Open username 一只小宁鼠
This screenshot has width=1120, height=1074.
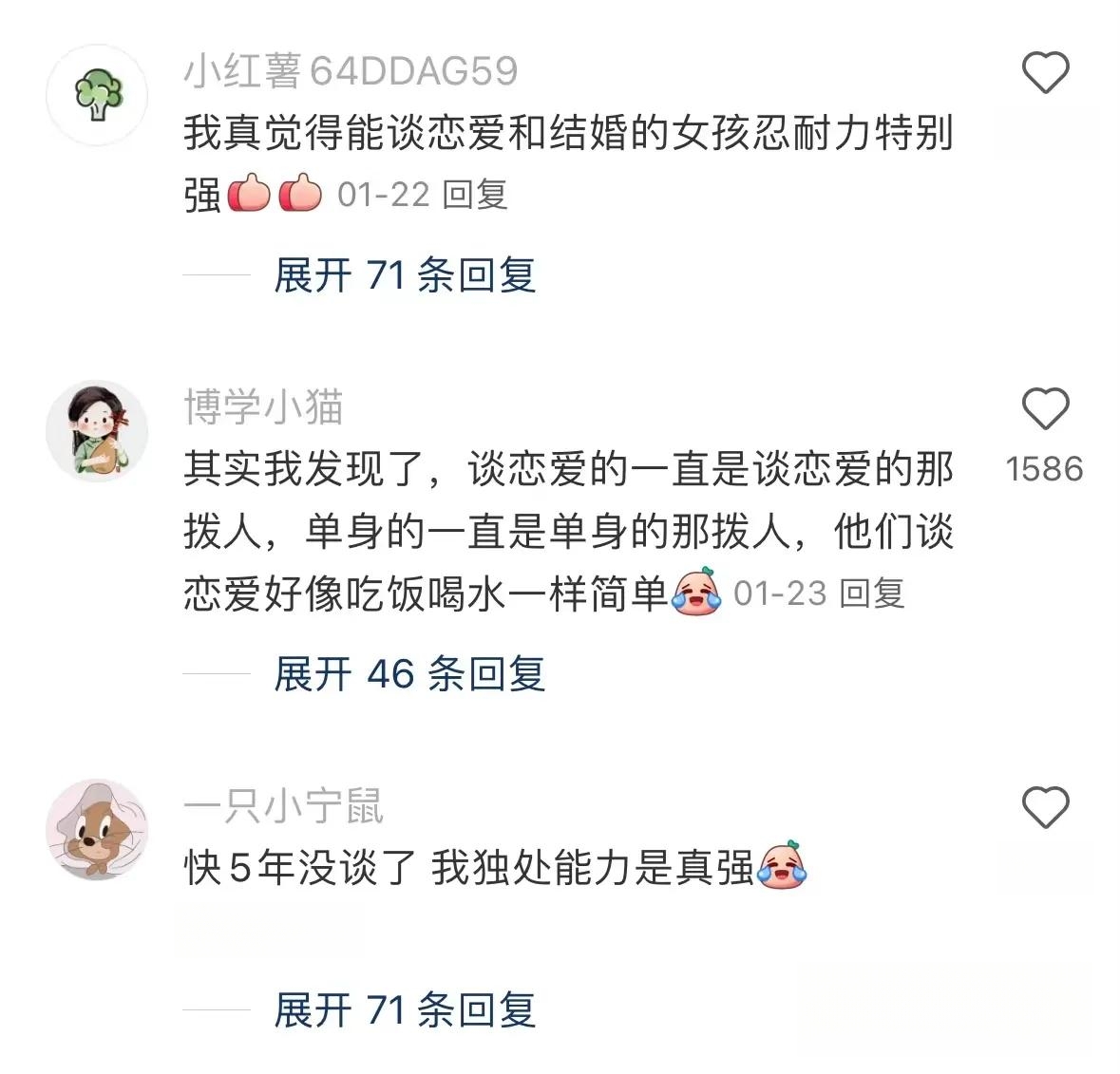tap(284, 805)
